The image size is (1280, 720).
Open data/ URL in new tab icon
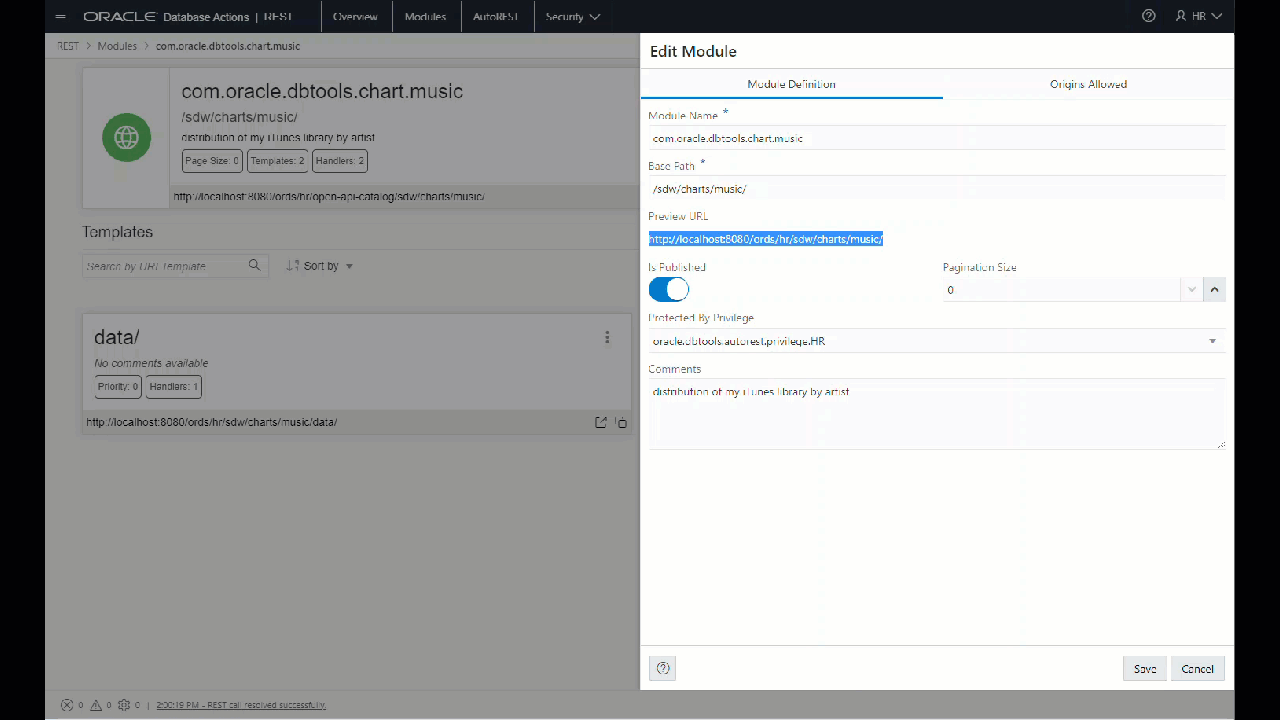pyautogui.click(x=601, y=423)
